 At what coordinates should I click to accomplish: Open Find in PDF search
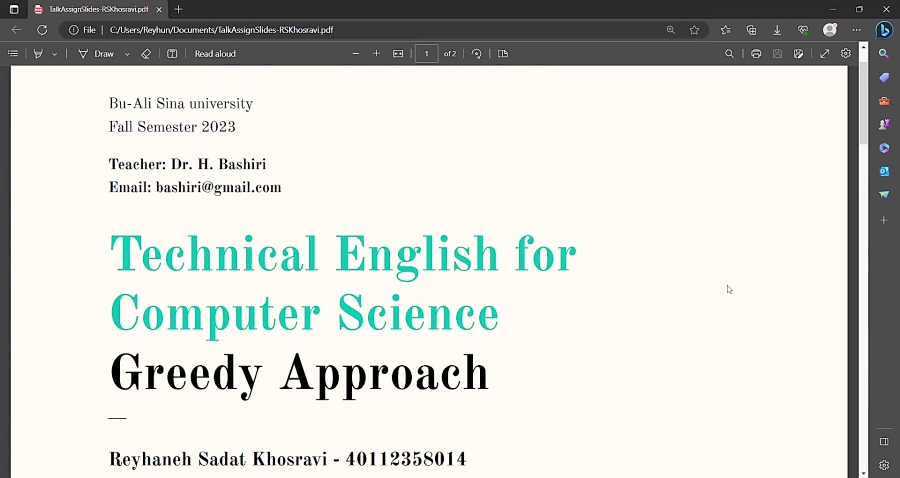pyautogui.click(x=729, y=54)
